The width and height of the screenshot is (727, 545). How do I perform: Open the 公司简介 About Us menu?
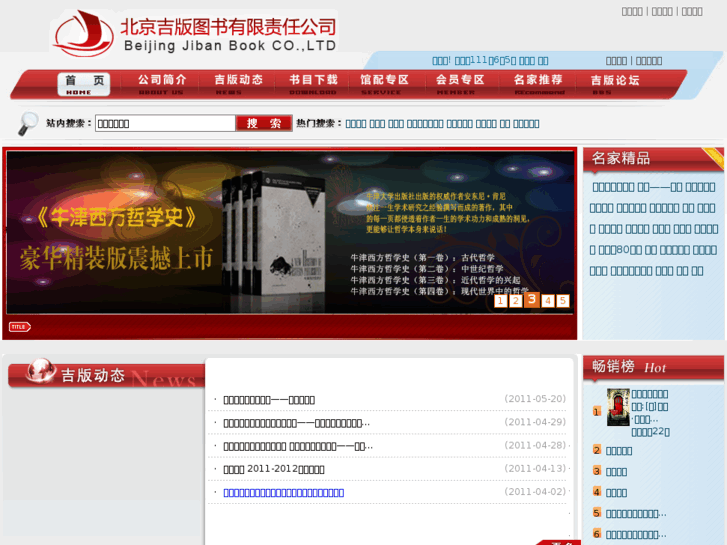pos(162,84)
